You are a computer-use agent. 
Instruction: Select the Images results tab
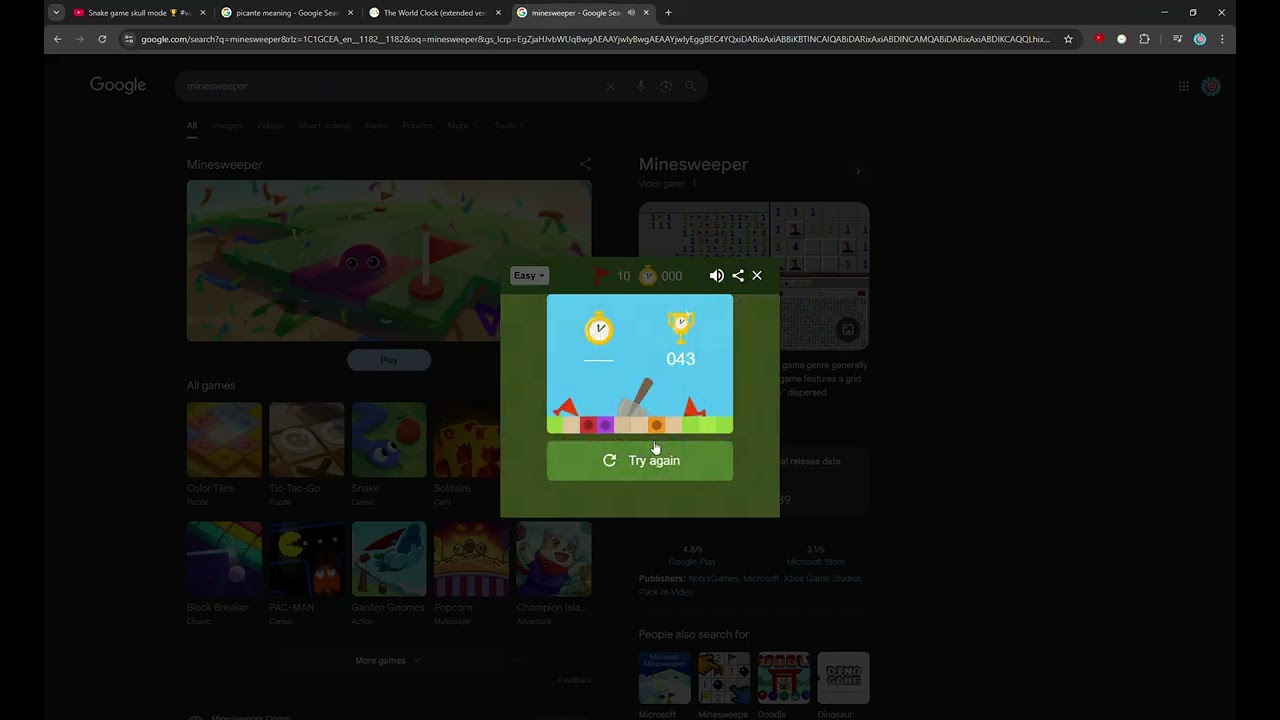click(x=226, y=126)
